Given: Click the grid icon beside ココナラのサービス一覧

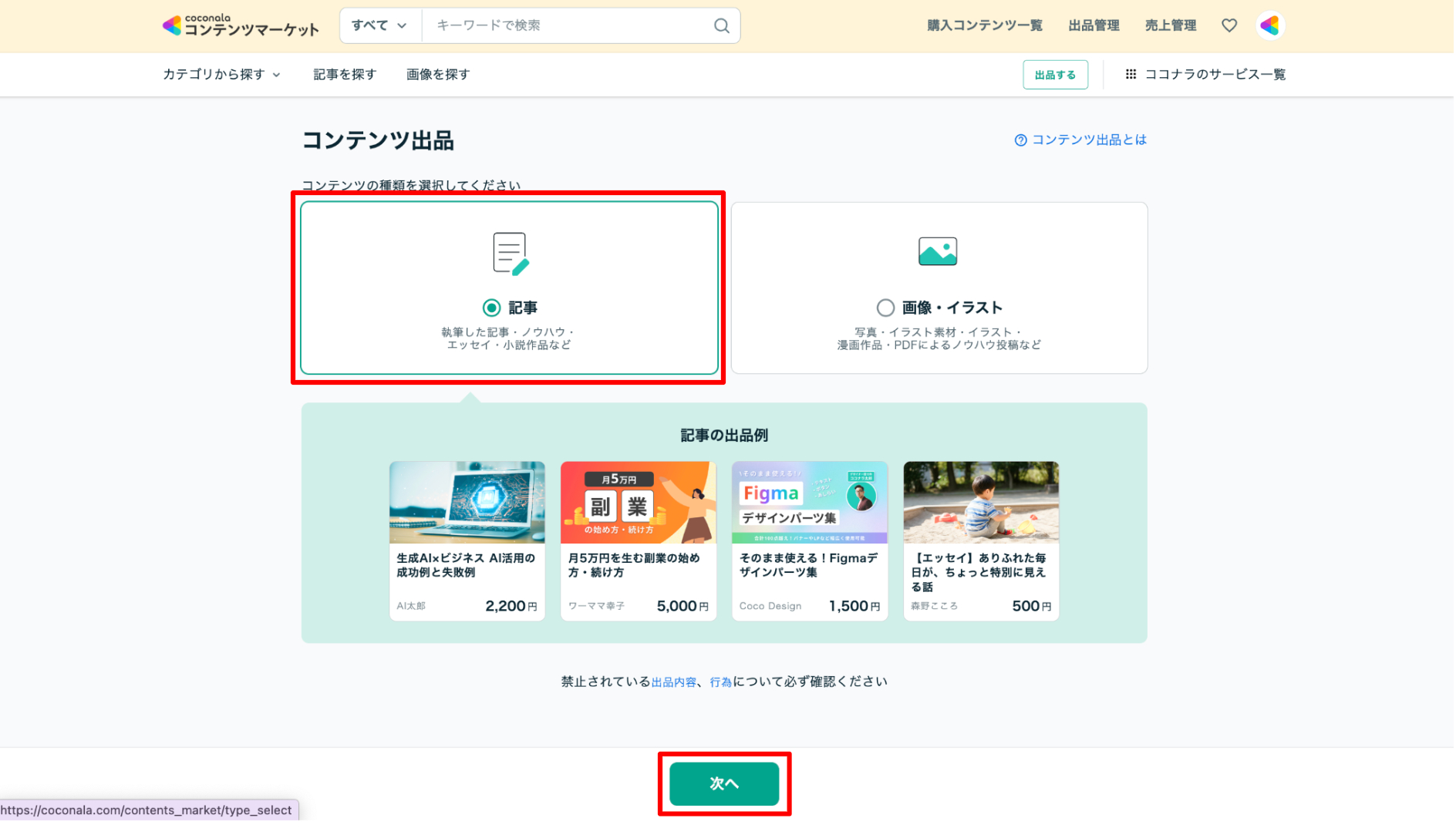Looking at the screenshot, I should [1131, 74].
